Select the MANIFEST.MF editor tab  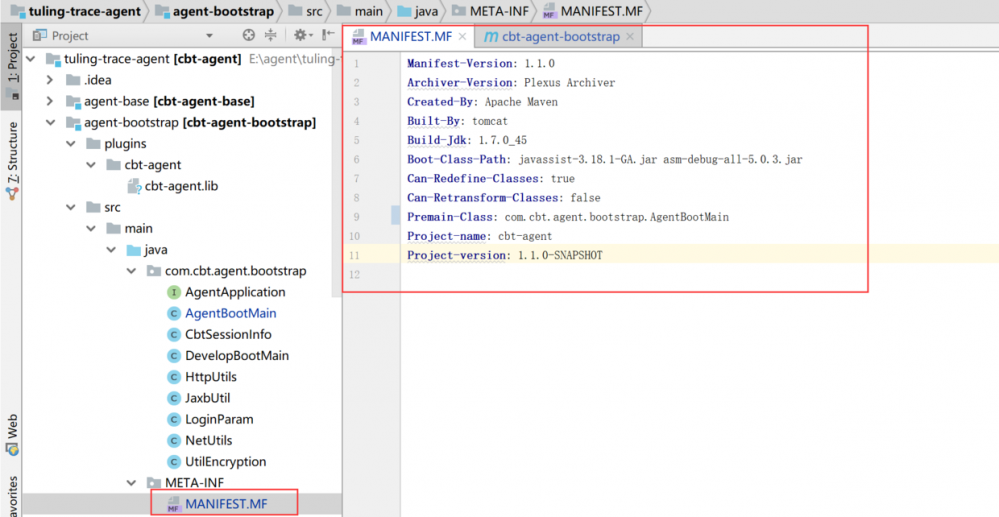tap(409, 36)
